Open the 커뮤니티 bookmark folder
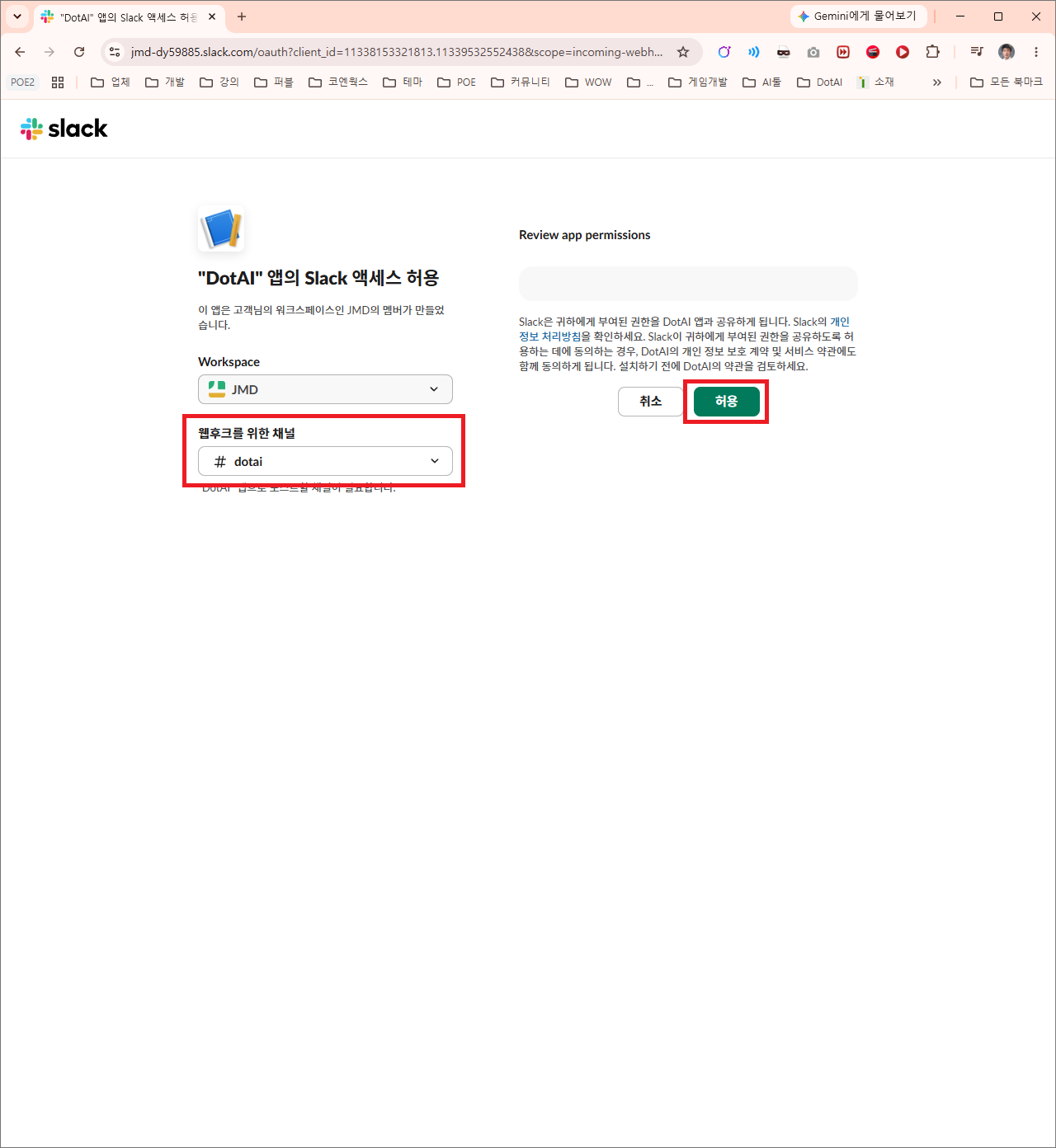 [521, 82]
